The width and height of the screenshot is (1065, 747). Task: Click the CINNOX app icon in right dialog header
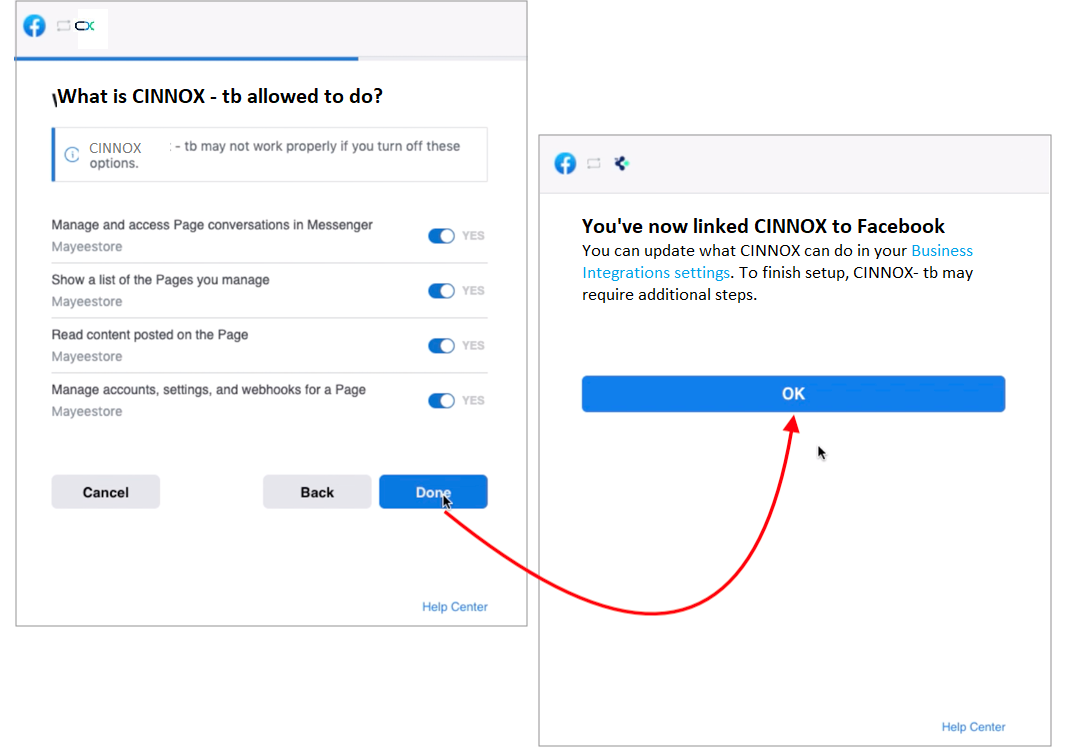click(621, 163)
